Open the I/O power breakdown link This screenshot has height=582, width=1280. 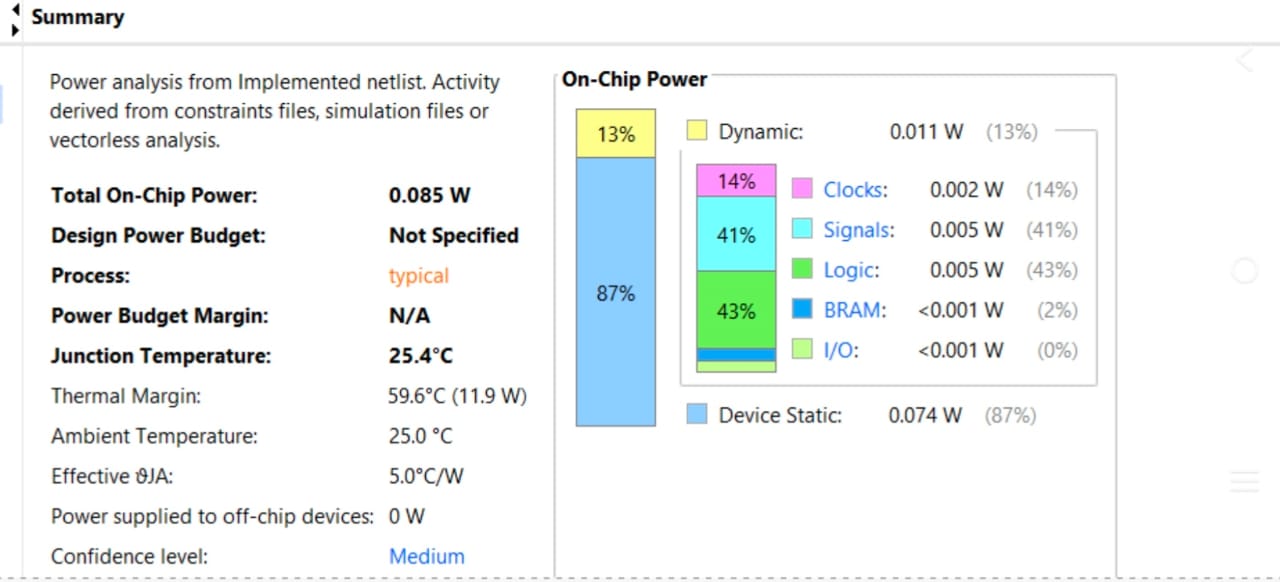coord(839,350)
